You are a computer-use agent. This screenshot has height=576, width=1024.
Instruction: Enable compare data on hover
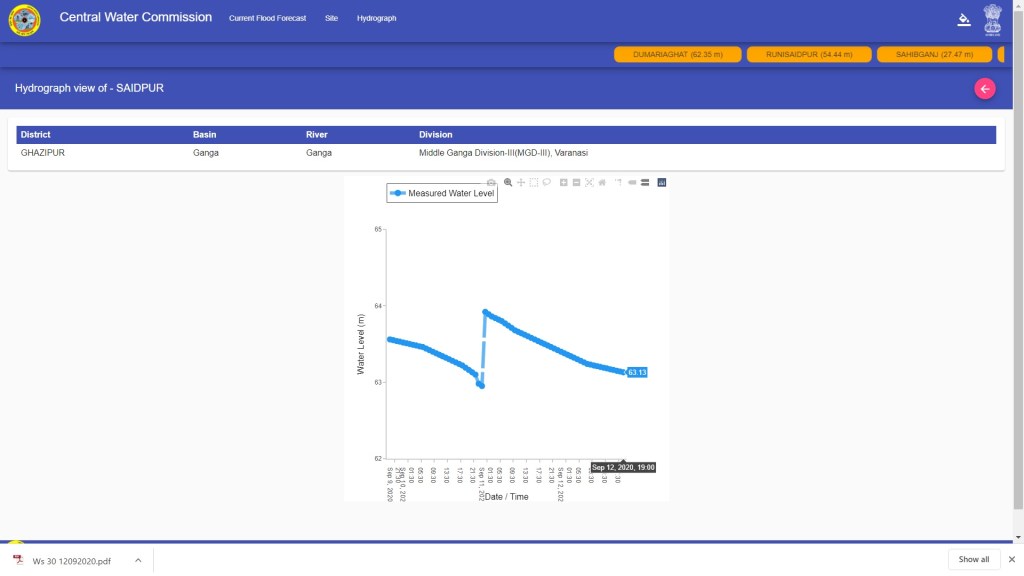click(x=645, y=182)
